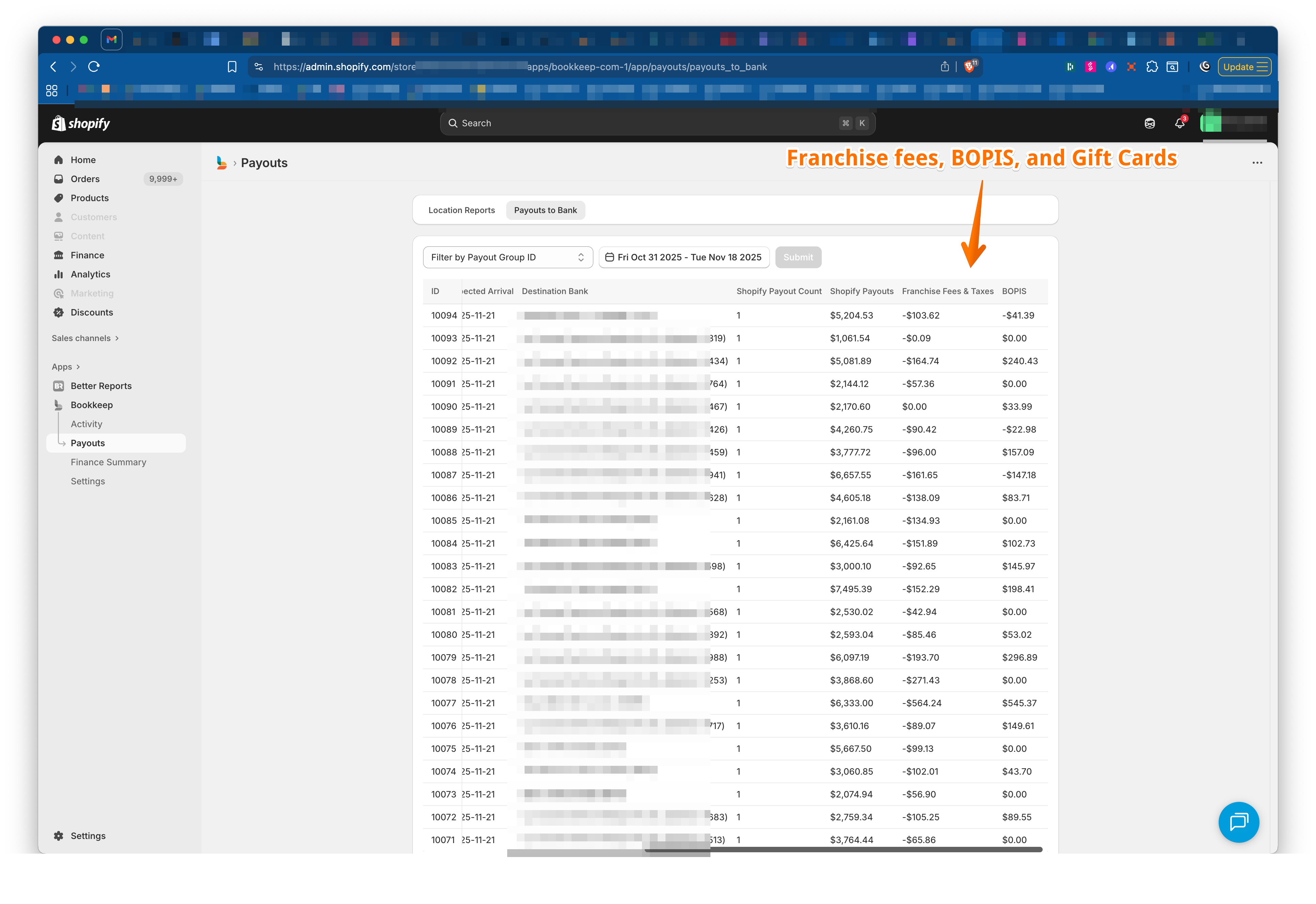1316x904 pixels.
Task: Click the Bookkeep logo in breadcrumb
Action: point(222,163)
